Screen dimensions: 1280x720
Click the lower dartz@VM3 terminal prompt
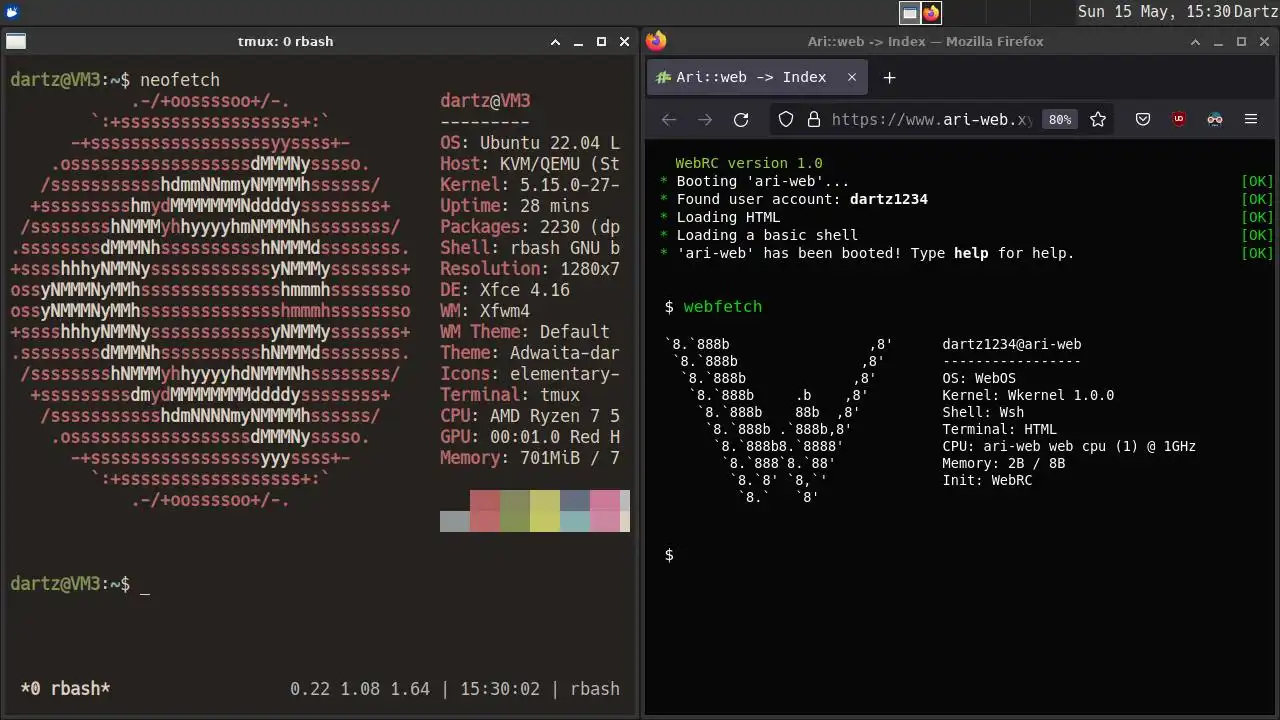click(70, 584)
